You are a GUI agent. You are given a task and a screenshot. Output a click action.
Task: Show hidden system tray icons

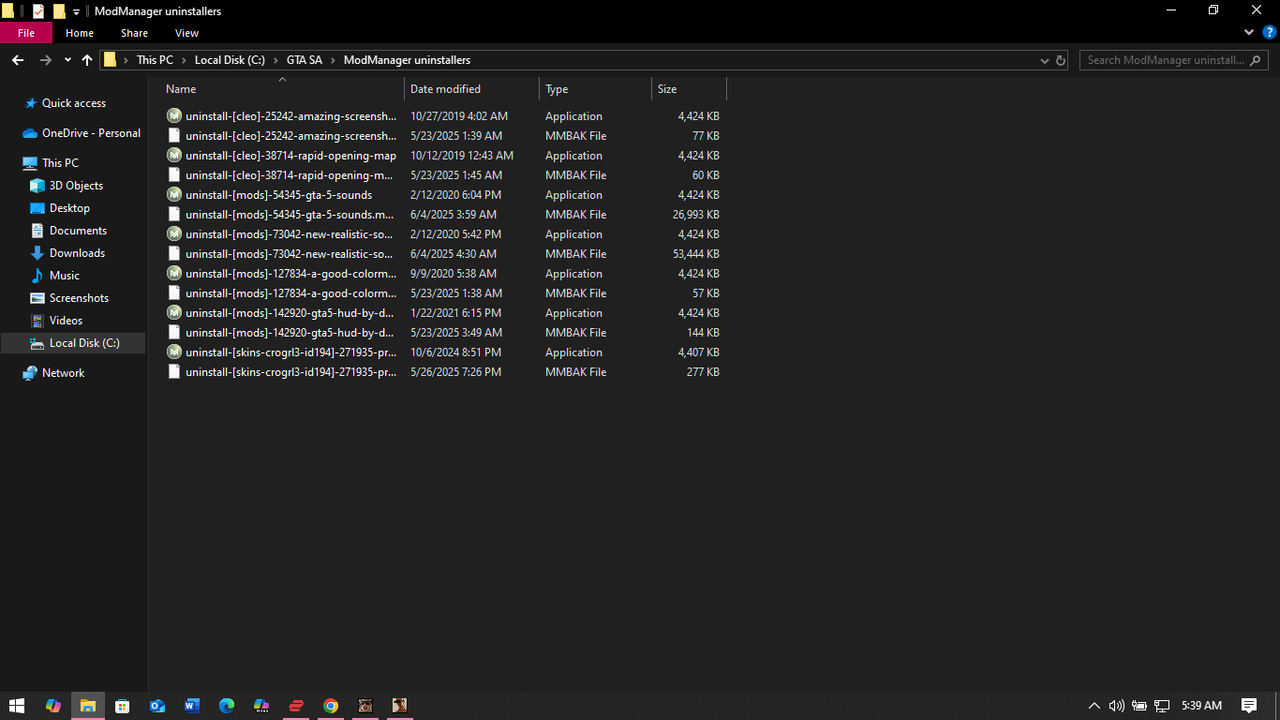click(x=1094, y=706)
